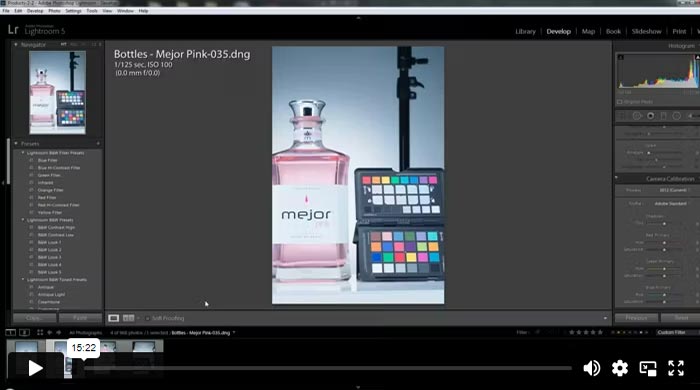The image size is (700, 390).
Task: Open Grid view from filmstrip bar
Action: (x=40, y=332)
